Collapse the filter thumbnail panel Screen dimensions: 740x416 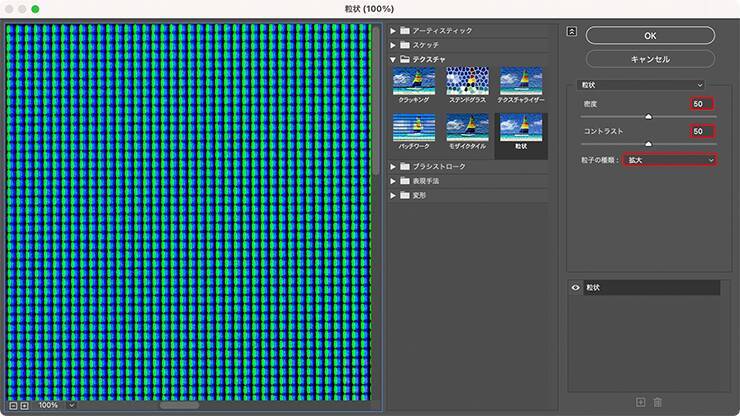click(571, 31)
